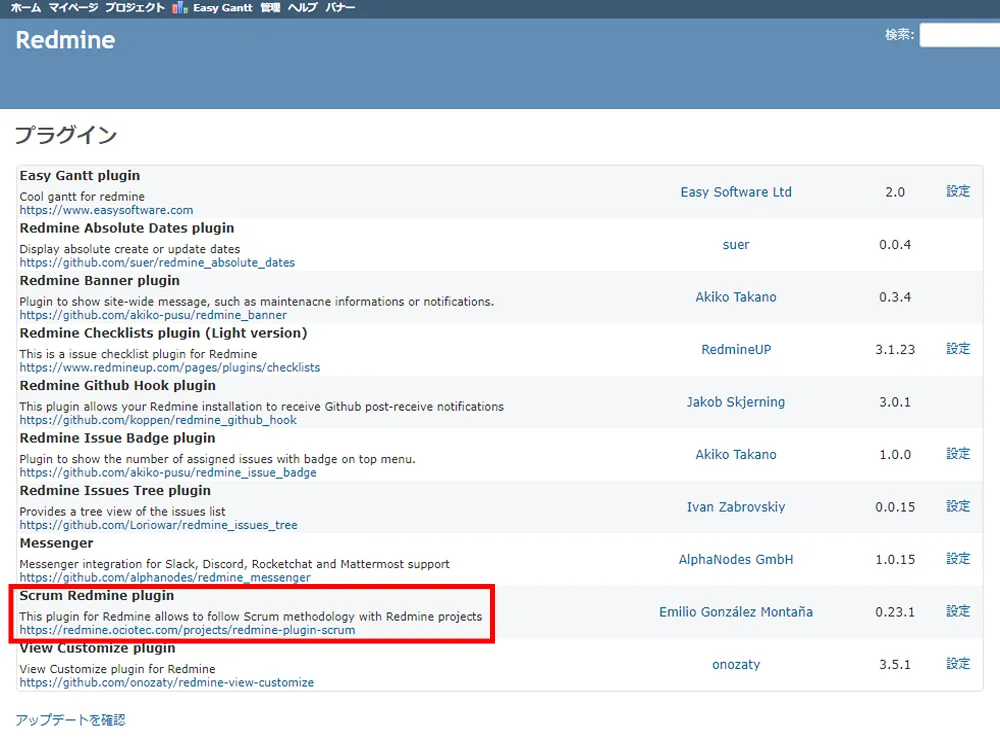Screen dimensions: 1000x739
Task: Open 設定 for Redmine Issue Badge plugin
Action: click(958, 454)
